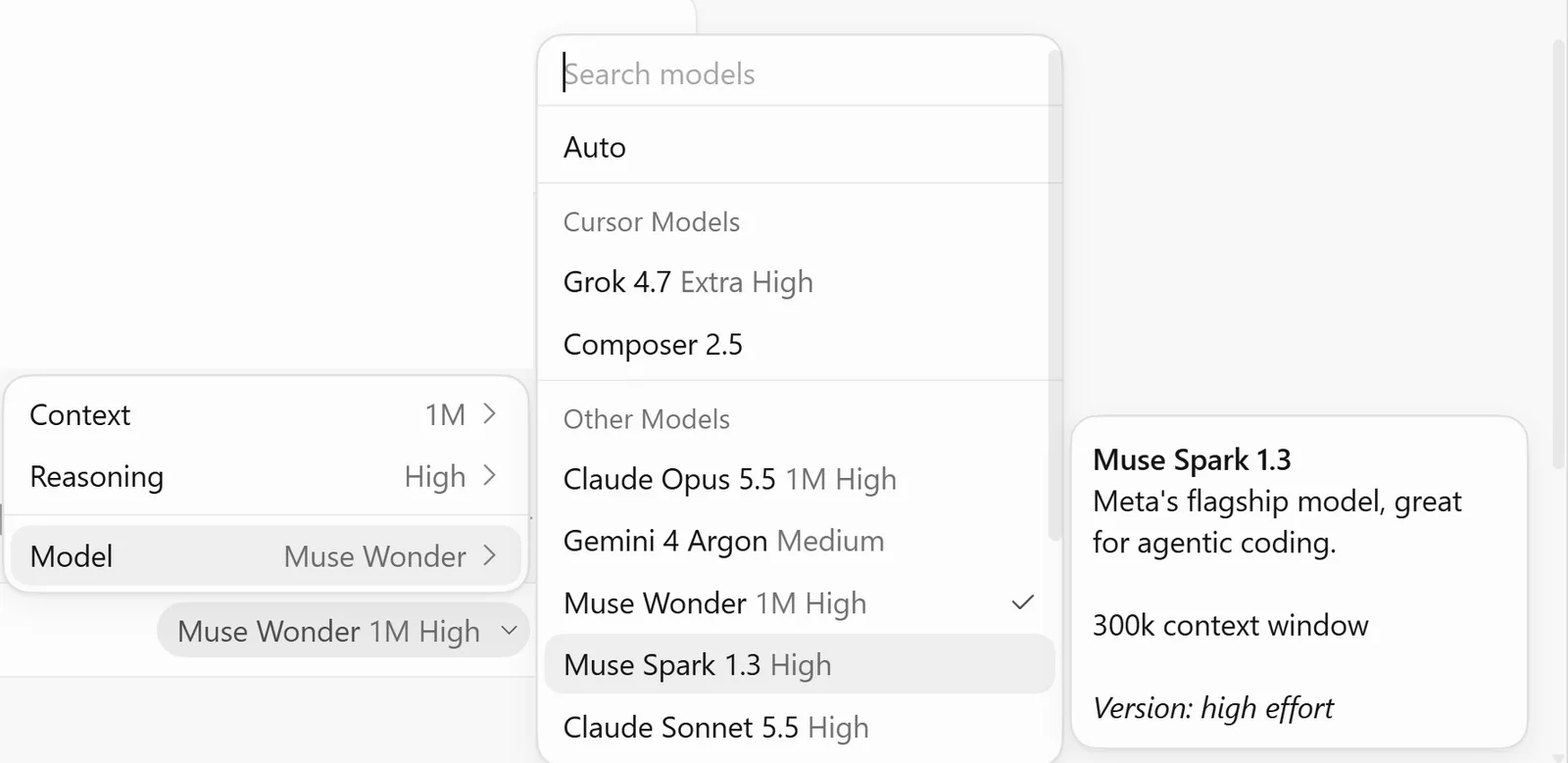Expand the Reasoning High chevron
Viewport: 1568px width, 763px height.
490,476
